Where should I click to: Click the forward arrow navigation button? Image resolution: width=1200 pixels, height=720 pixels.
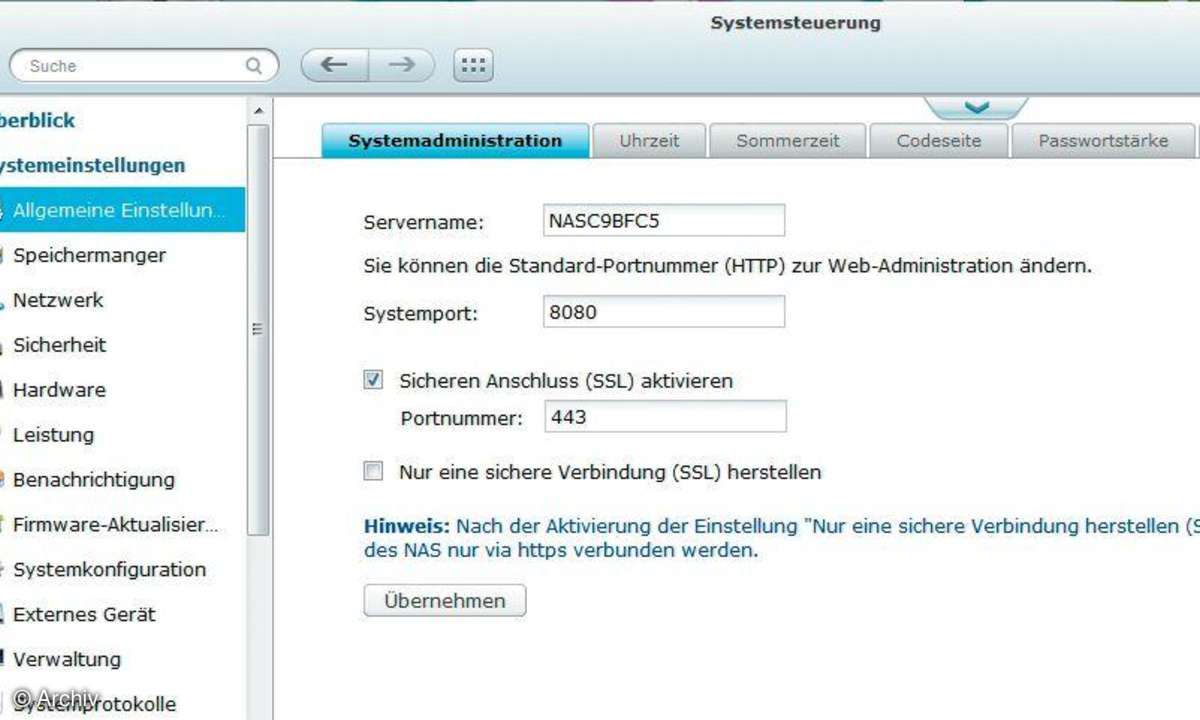pyautogui.click(x=402, y=65)
